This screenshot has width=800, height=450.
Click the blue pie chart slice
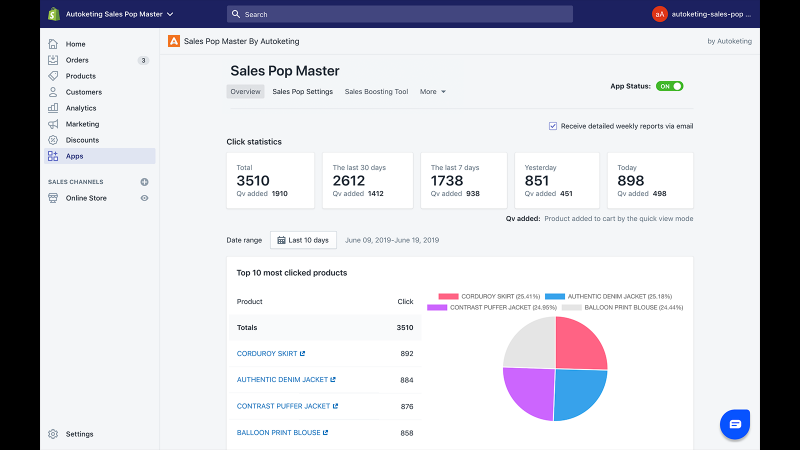click(x=579, y=393)
